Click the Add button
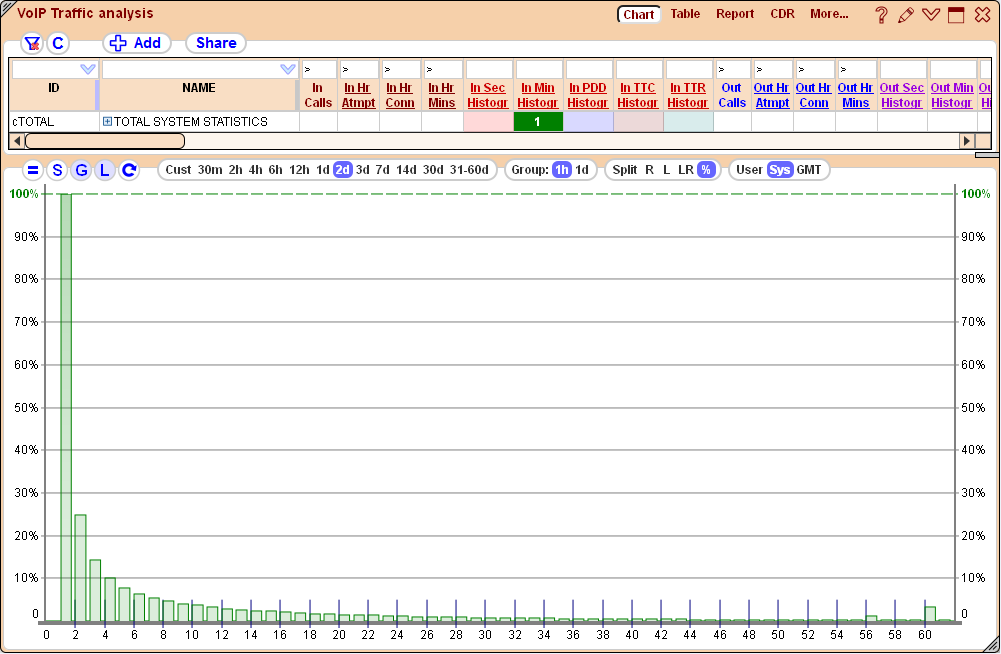Viewport: 1001px width, 654px height. (x=137, y=43)
